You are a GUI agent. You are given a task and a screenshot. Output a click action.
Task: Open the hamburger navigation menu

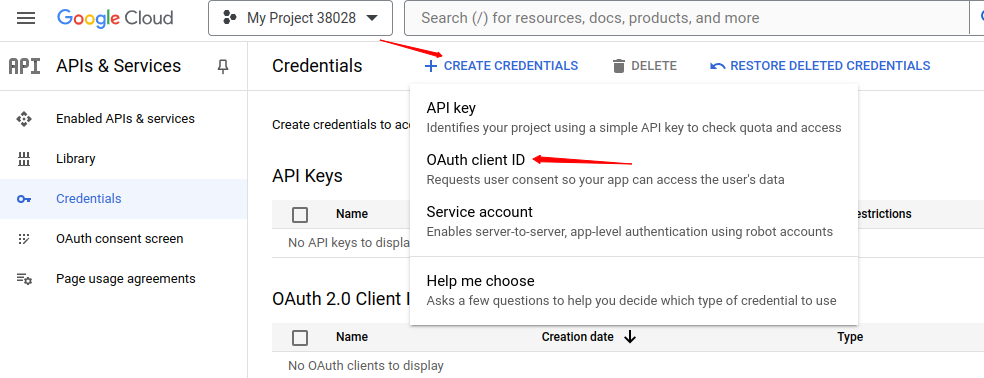tap(26, 18)
